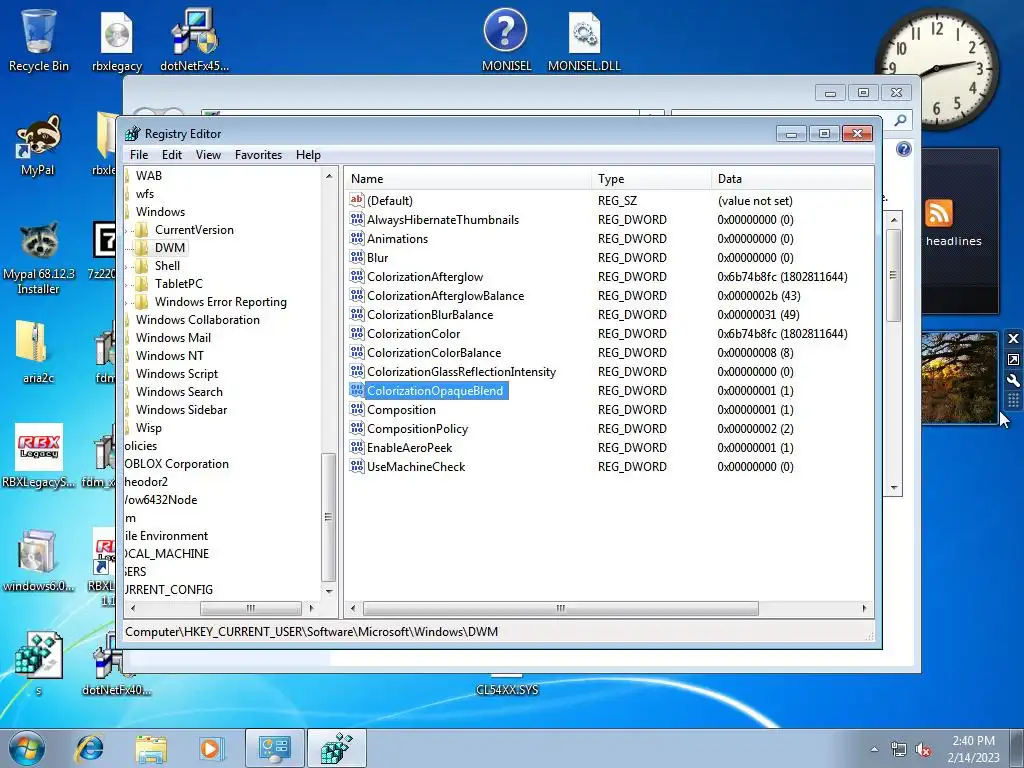Select the Windows NT key
Viewport: 1024px width, 768px height.
[170, 356]
